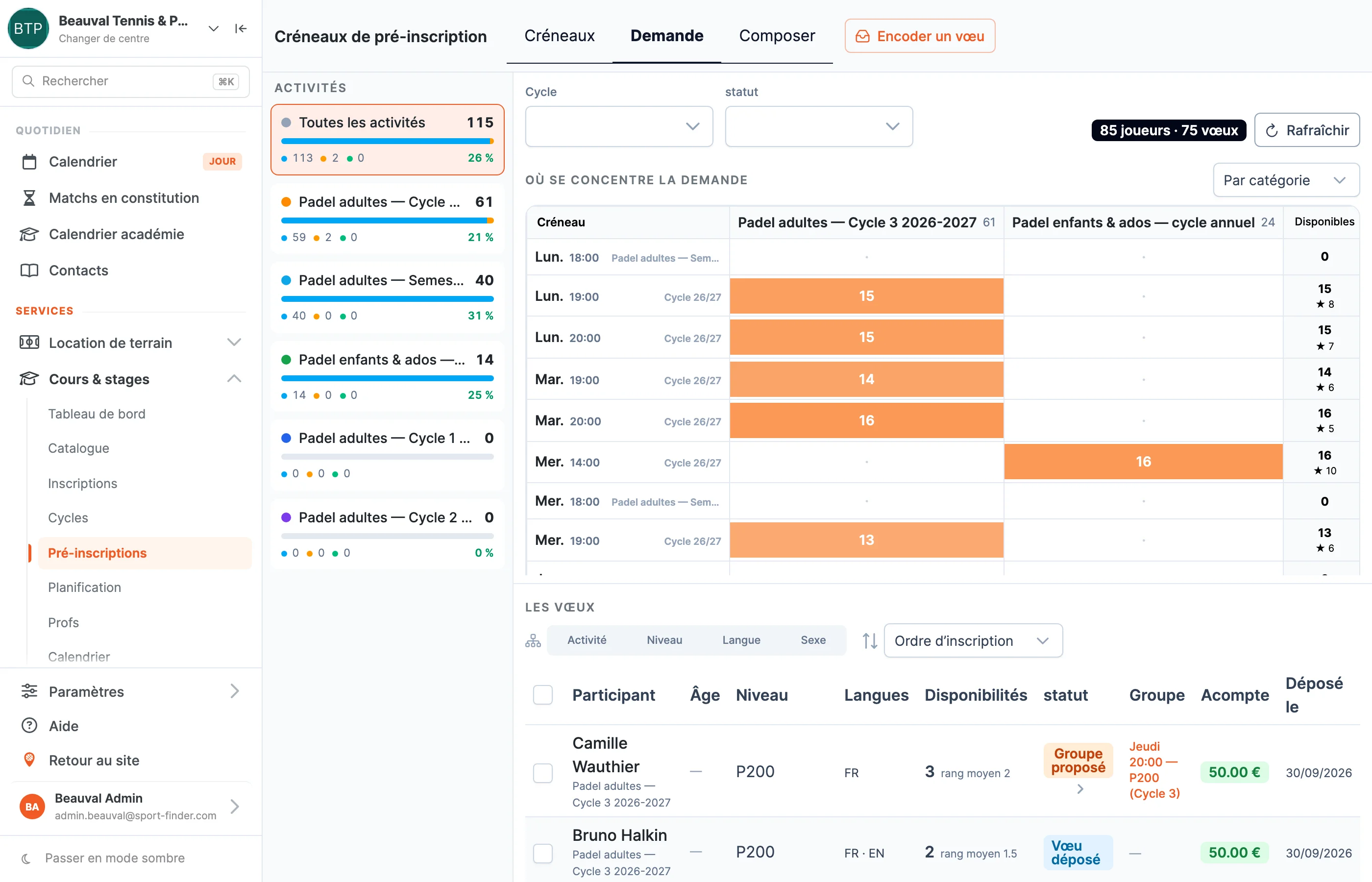Click the BA admin avatar

[32, 807]
